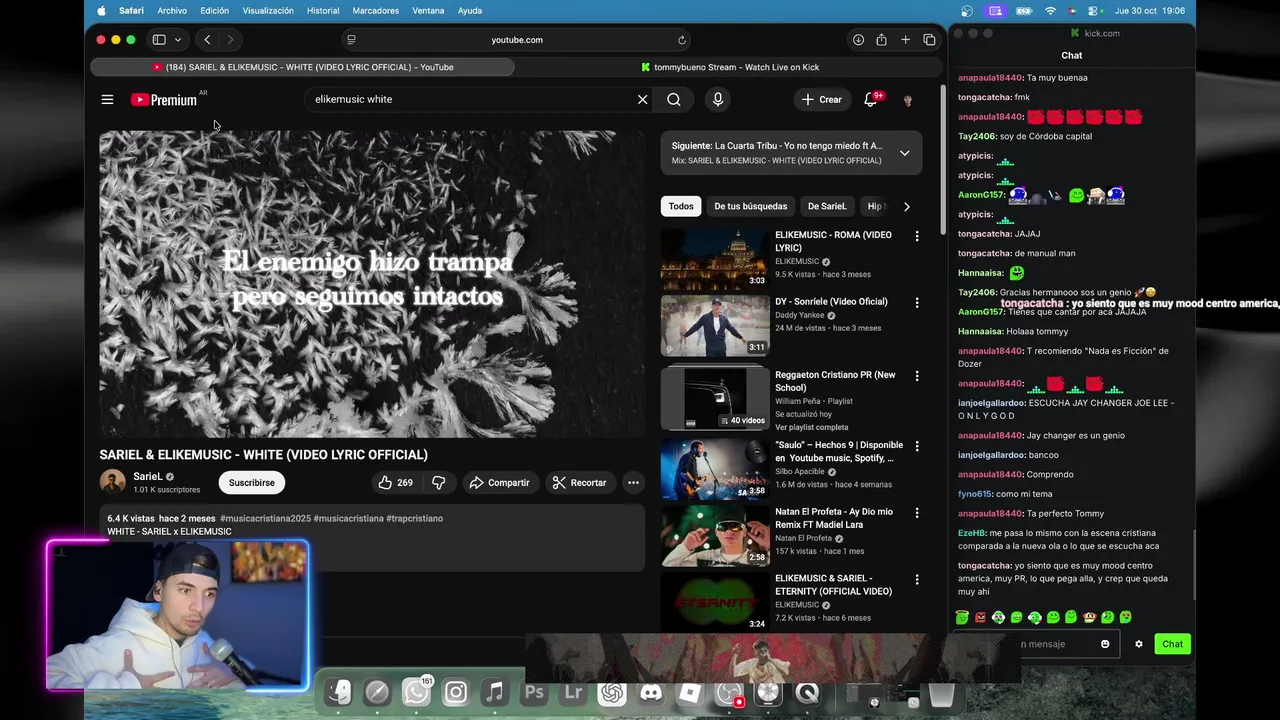Click the Crear button

pyautogui.click(x=821, y=99)
